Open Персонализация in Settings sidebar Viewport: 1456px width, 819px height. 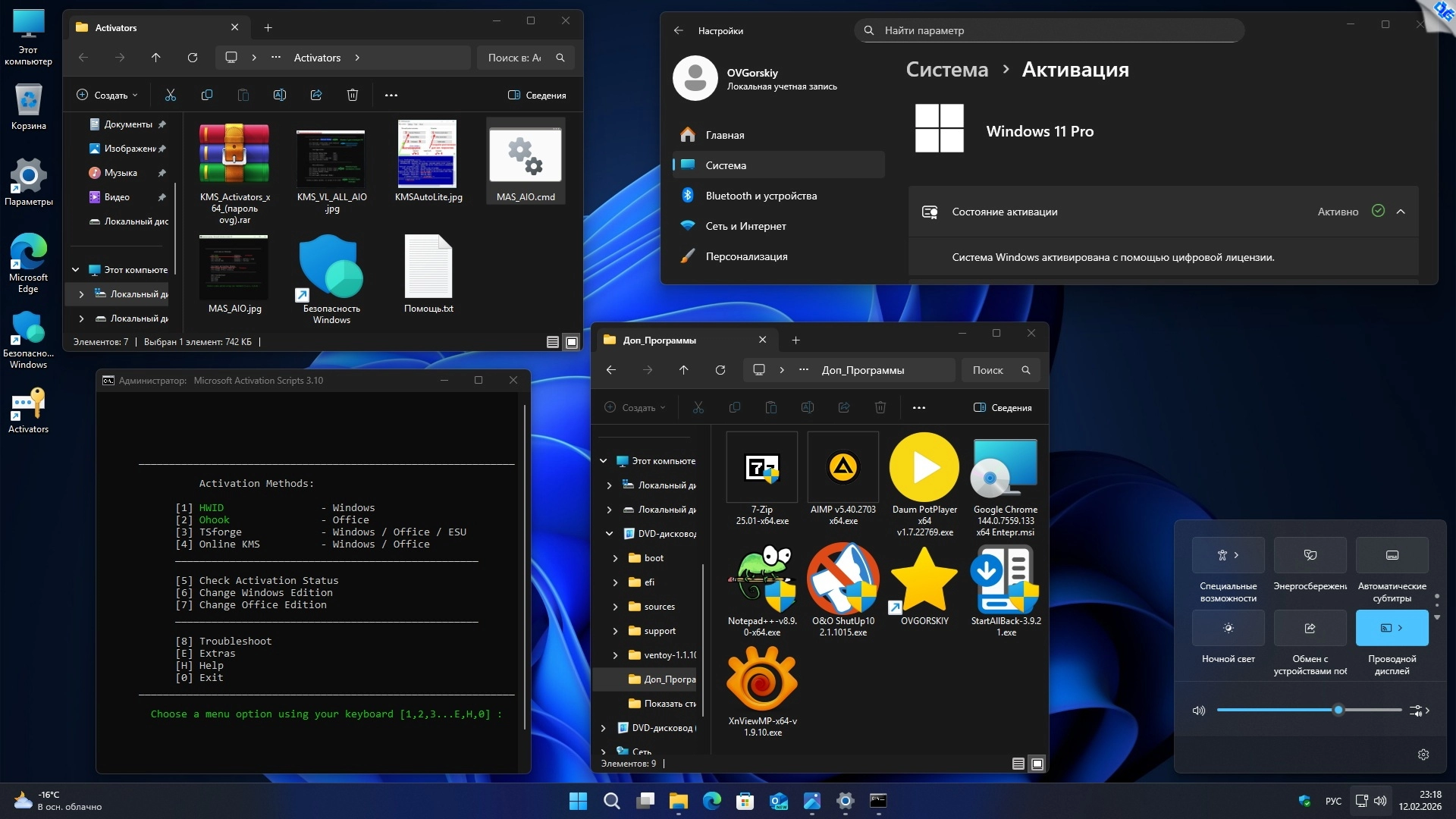[746, 256]
